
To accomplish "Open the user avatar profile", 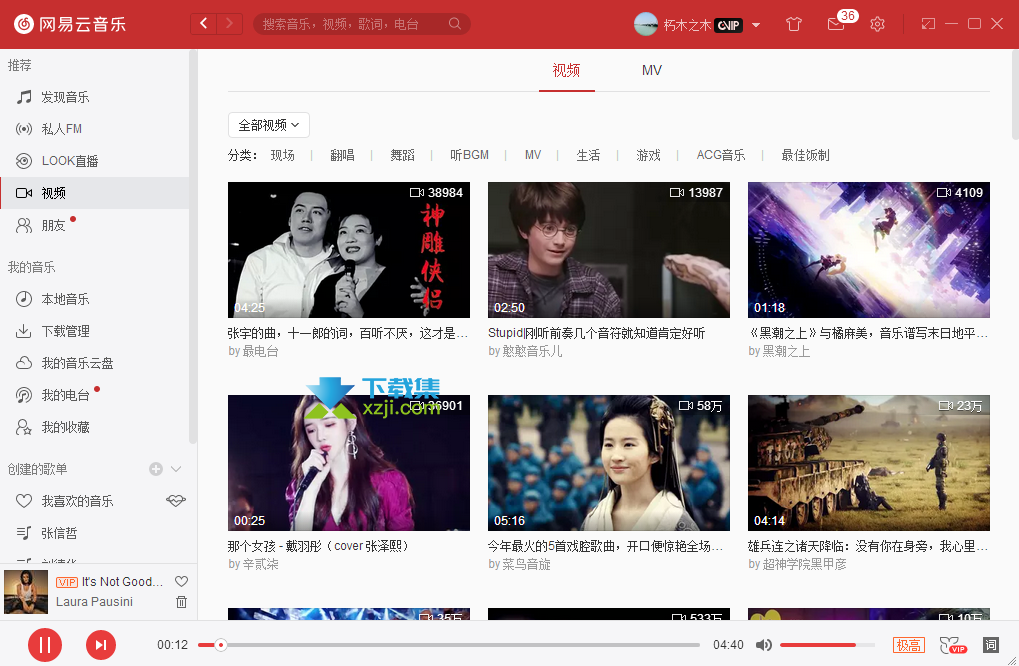I will click(645, 24).
